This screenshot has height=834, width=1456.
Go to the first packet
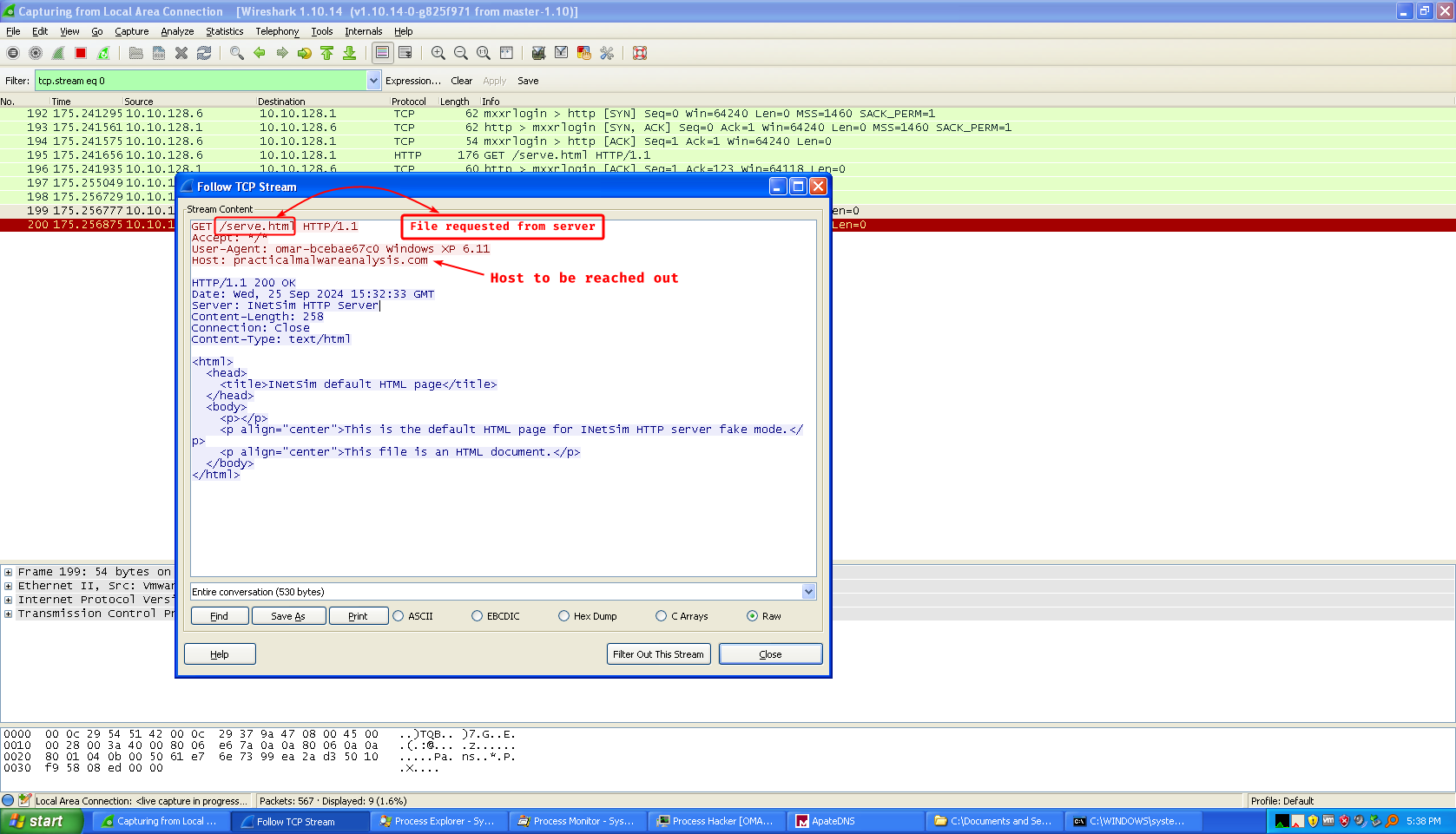pos(327,53)
